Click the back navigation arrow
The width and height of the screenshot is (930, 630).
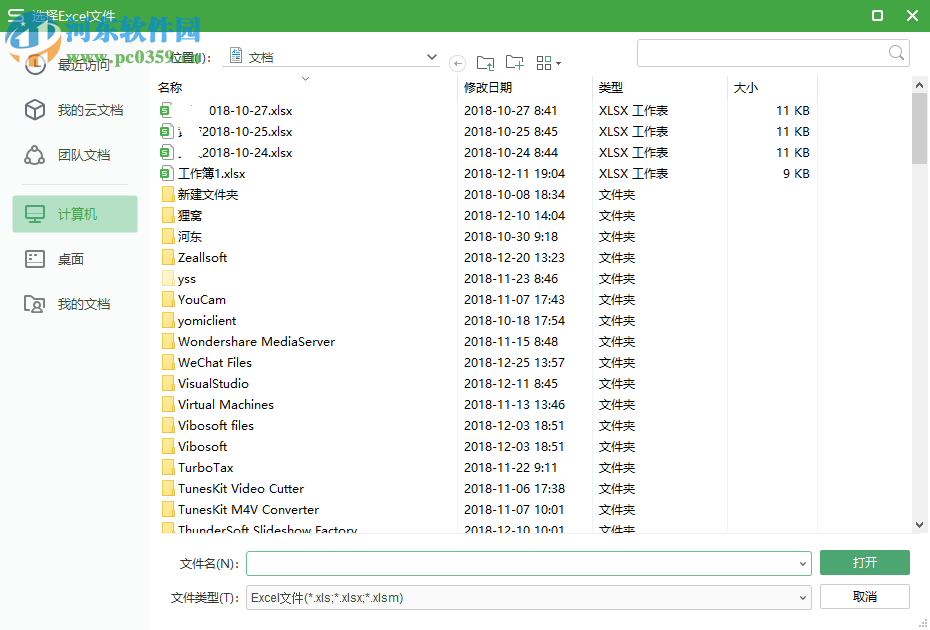point(457,62)
